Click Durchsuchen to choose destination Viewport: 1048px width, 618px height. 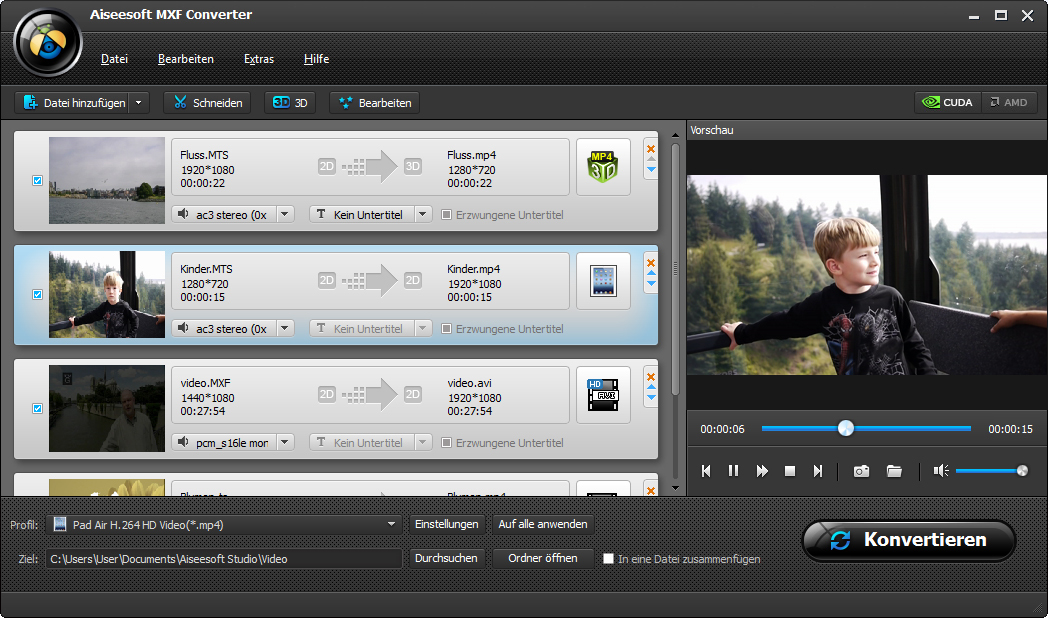[446, 559]
